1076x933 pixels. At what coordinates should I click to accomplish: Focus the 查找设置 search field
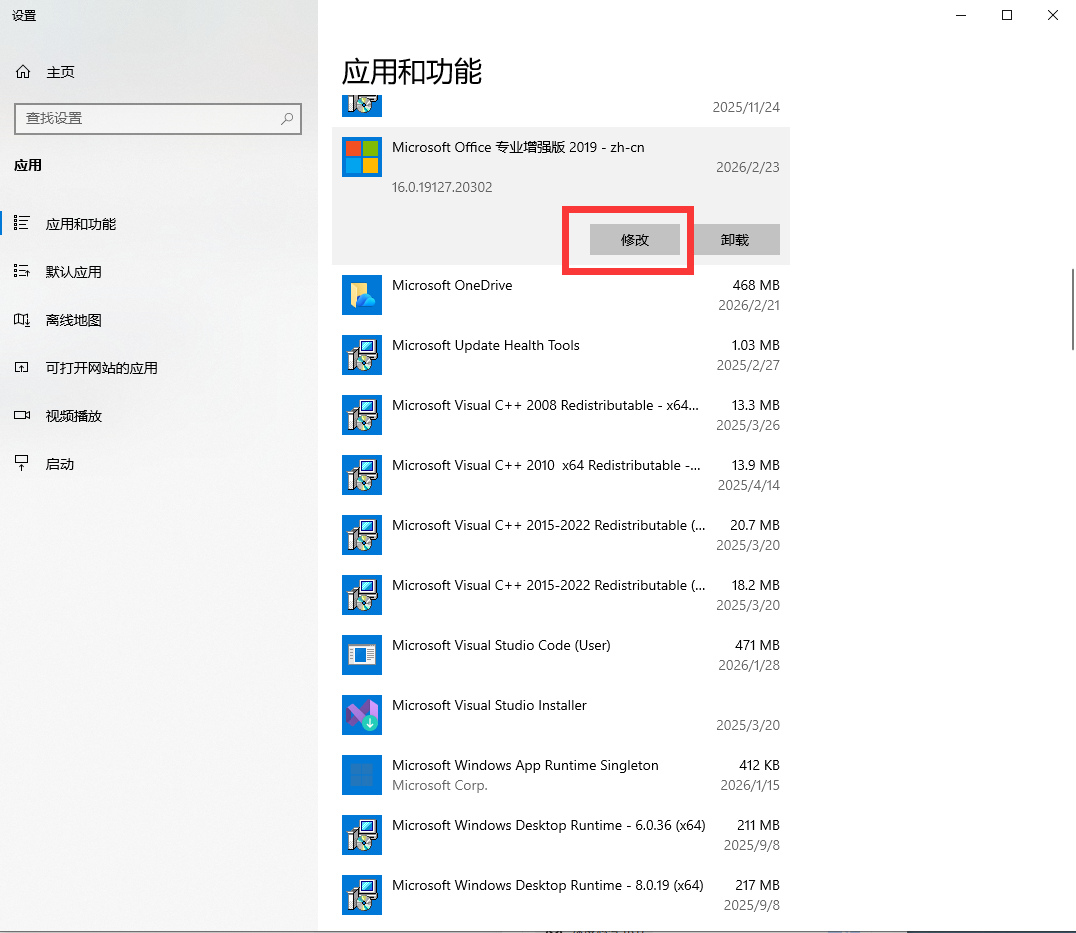pos(158,119)
